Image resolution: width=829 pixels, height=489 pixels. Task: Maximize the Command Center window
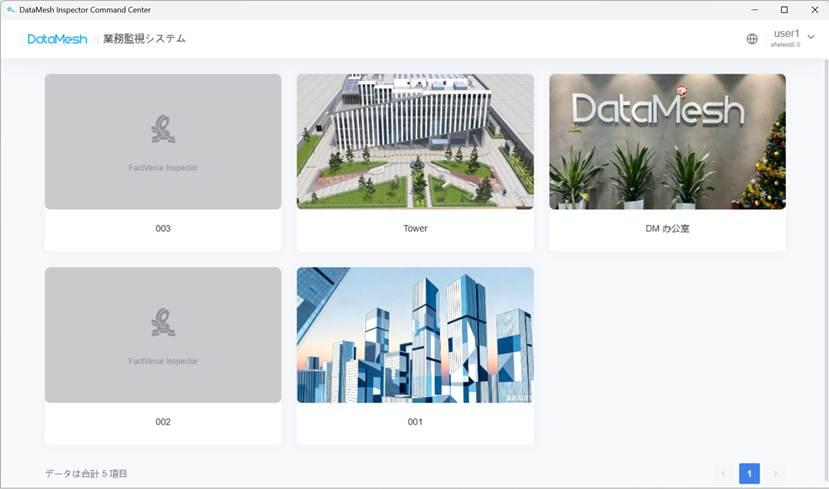click(x=784, y=9)
